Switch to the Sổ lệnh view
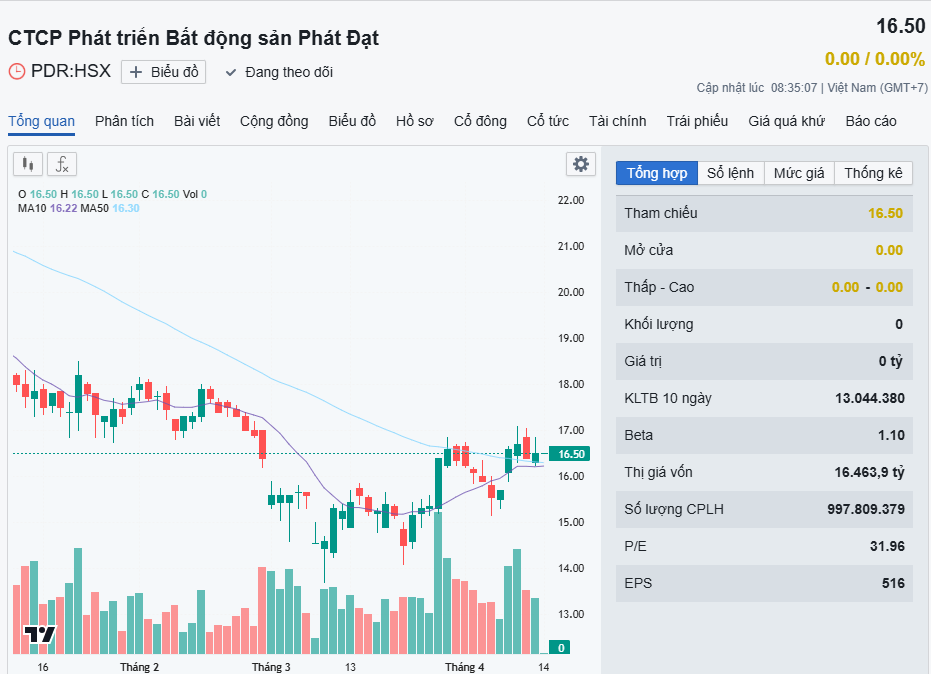Image resolution: width=931 pixels, height=674 pixels. click(730, 173)
